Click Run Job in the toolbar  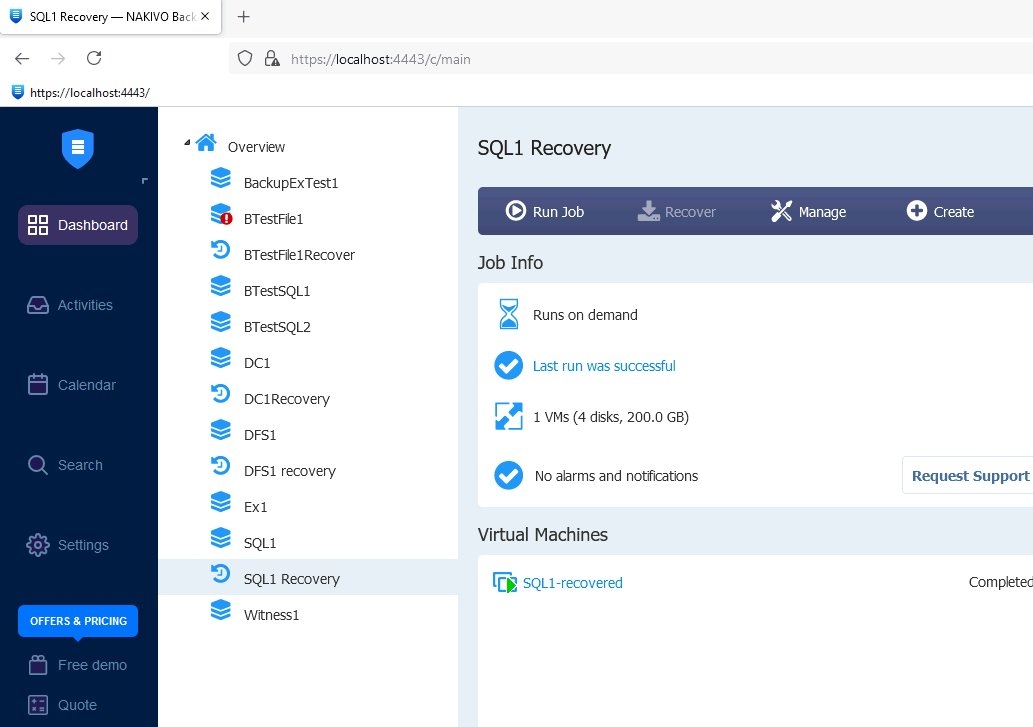(544, 211)
